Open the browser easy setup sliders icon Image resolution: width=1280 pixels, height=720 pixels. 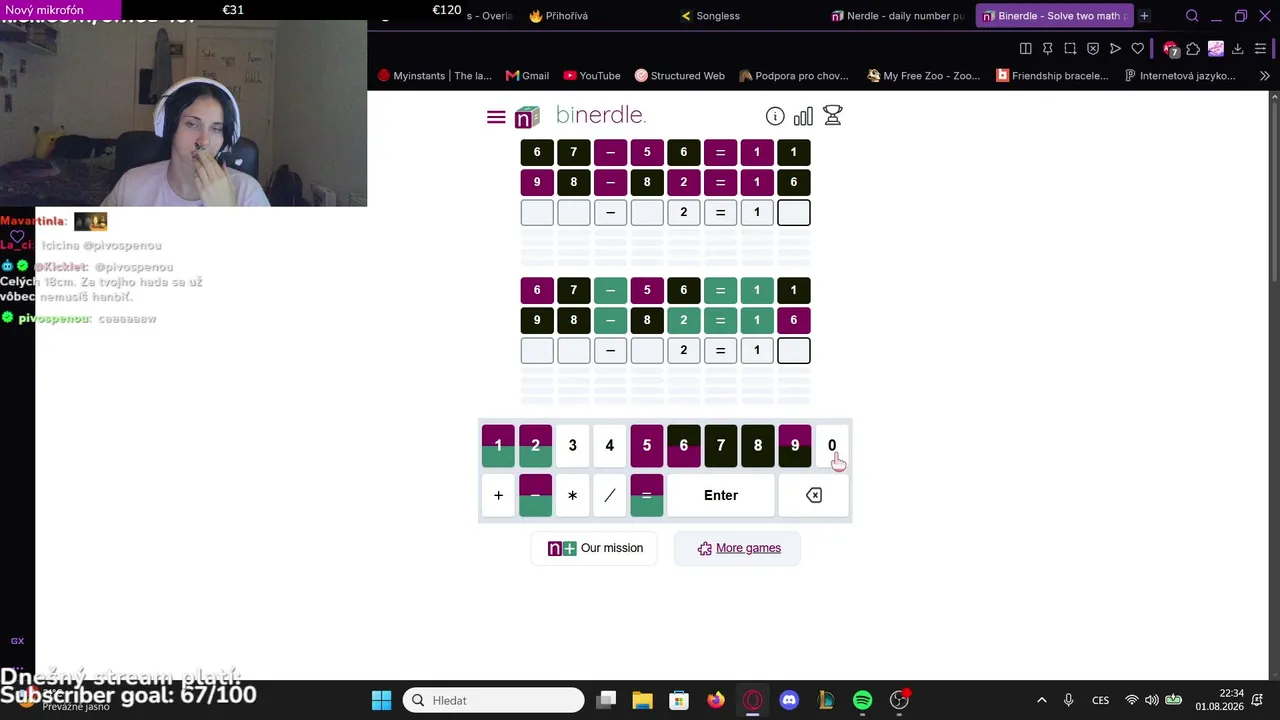click(x=1261, y=48)
